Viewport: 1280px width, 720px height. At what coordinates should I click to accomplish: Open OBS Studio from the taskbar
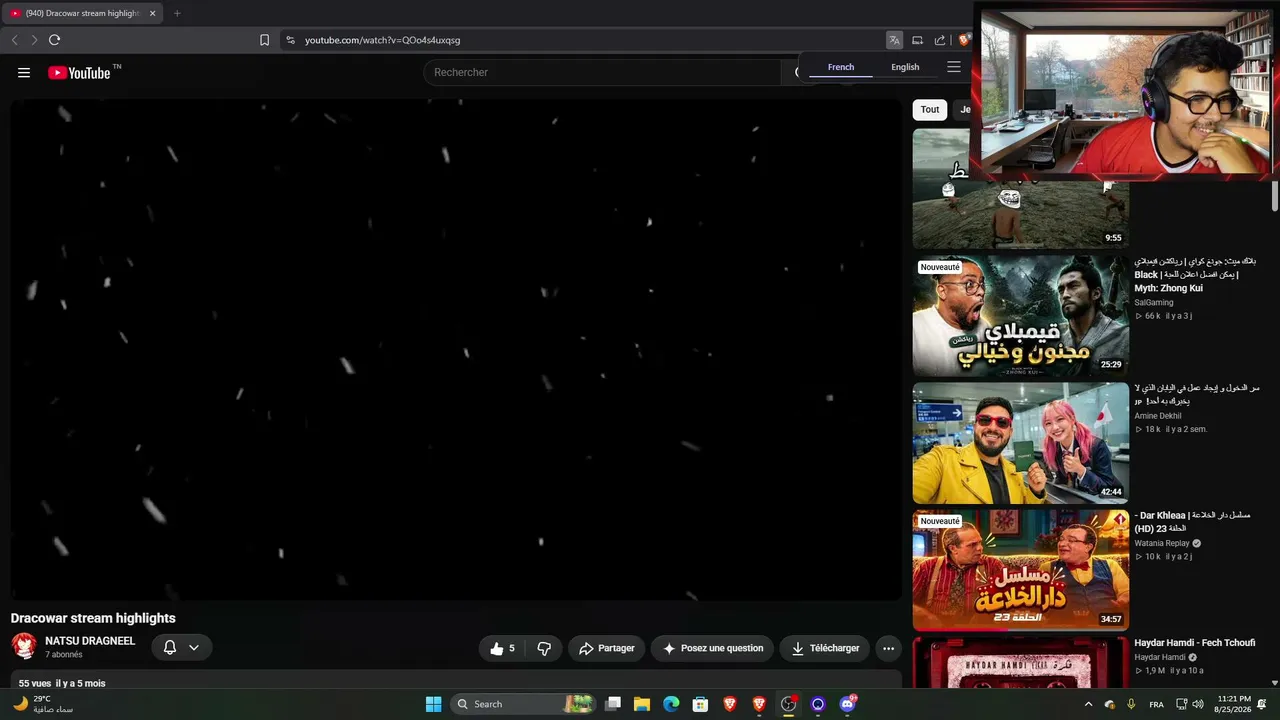pos(789,704)
